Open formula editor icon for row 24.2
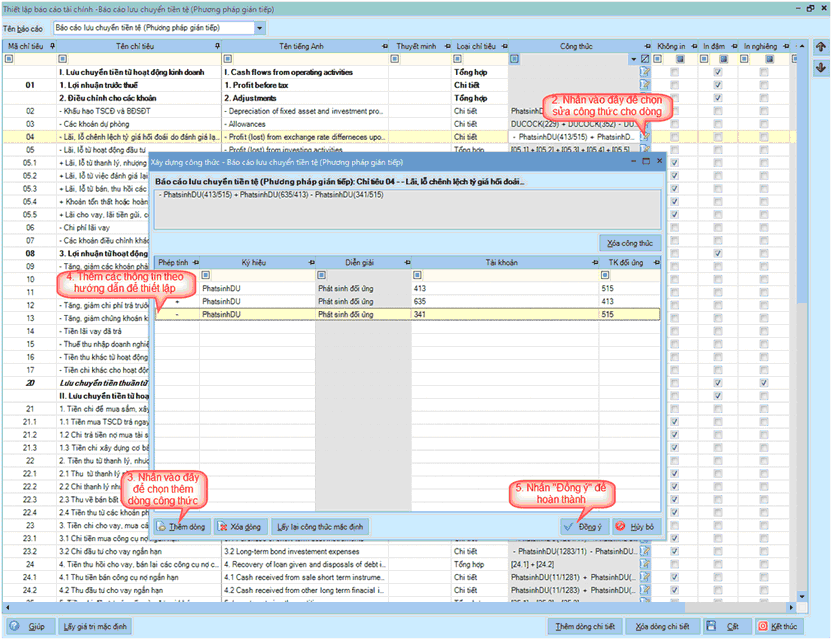This screenshot has height=640, width=832. pos(645,590)
